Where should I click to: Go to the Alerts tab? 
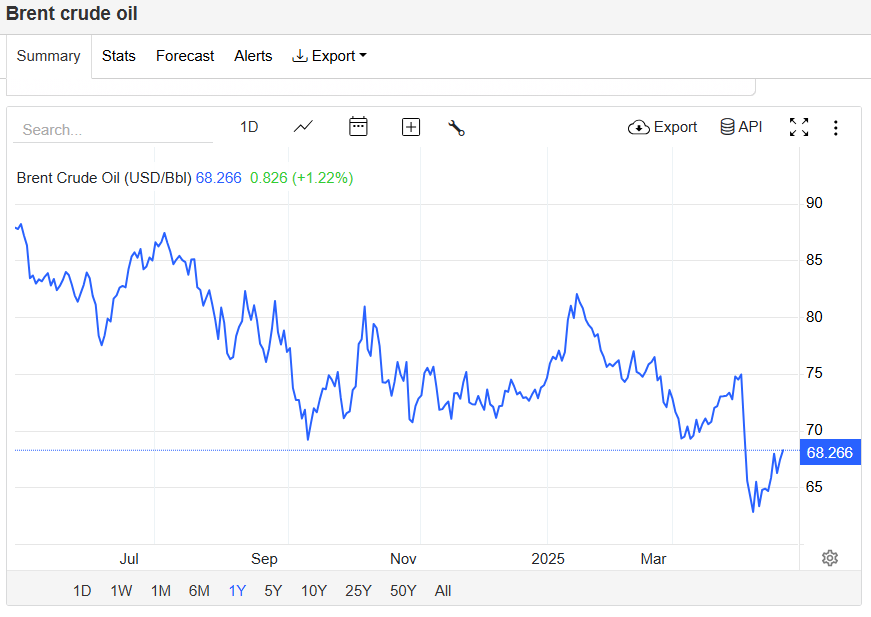(x=253, y=56)
